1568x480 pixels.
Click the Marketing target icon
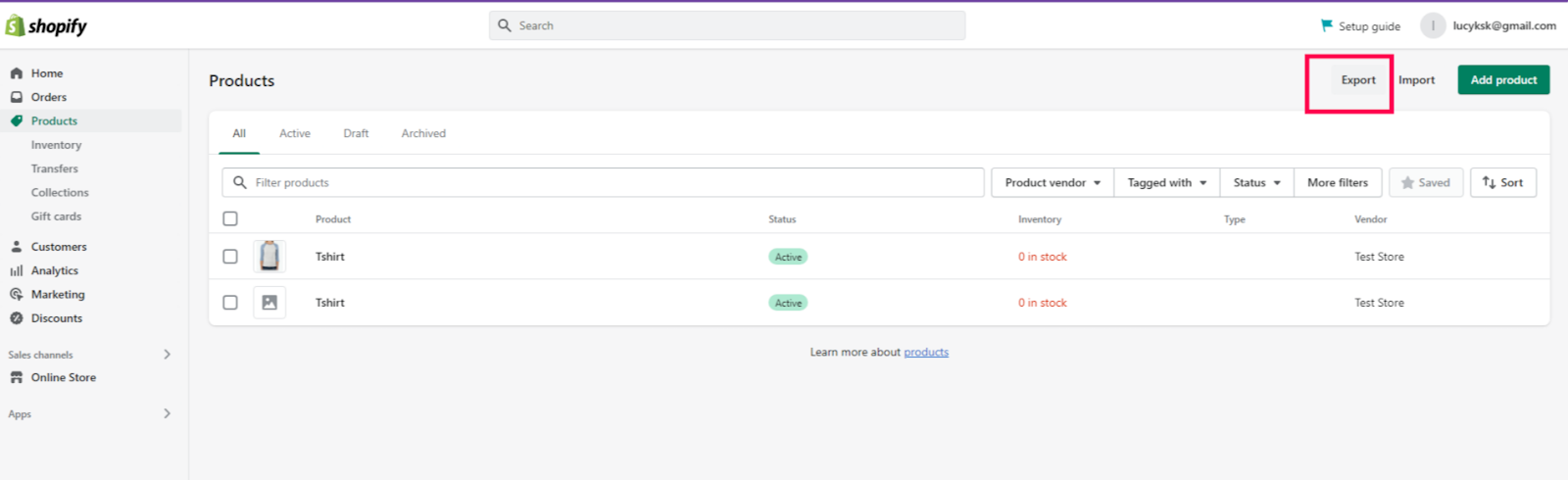(17, 294)
